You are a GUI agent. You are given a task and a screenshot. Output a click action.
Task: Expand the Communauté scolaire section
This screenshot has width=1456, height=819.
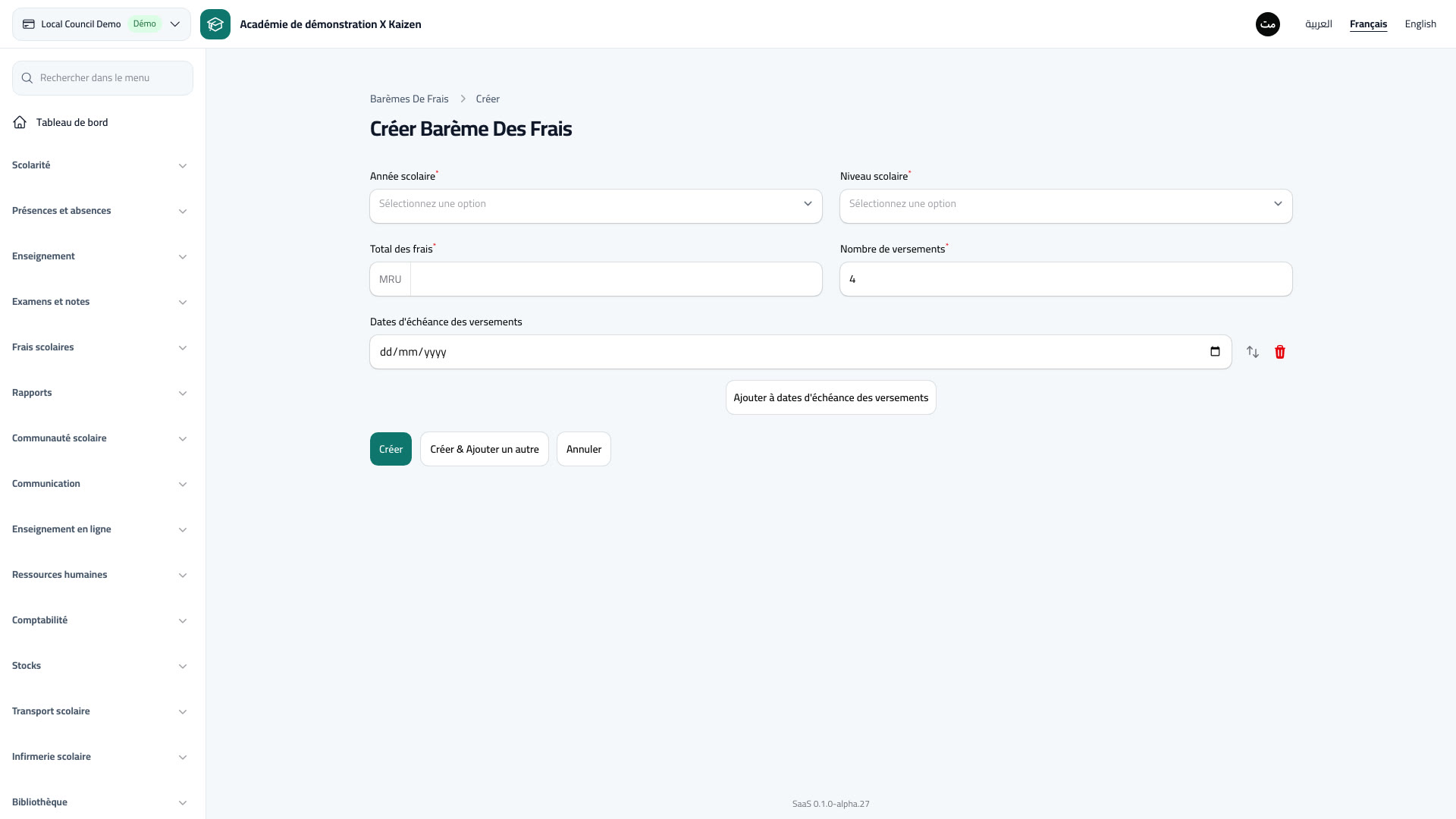[x=99, y=438]
